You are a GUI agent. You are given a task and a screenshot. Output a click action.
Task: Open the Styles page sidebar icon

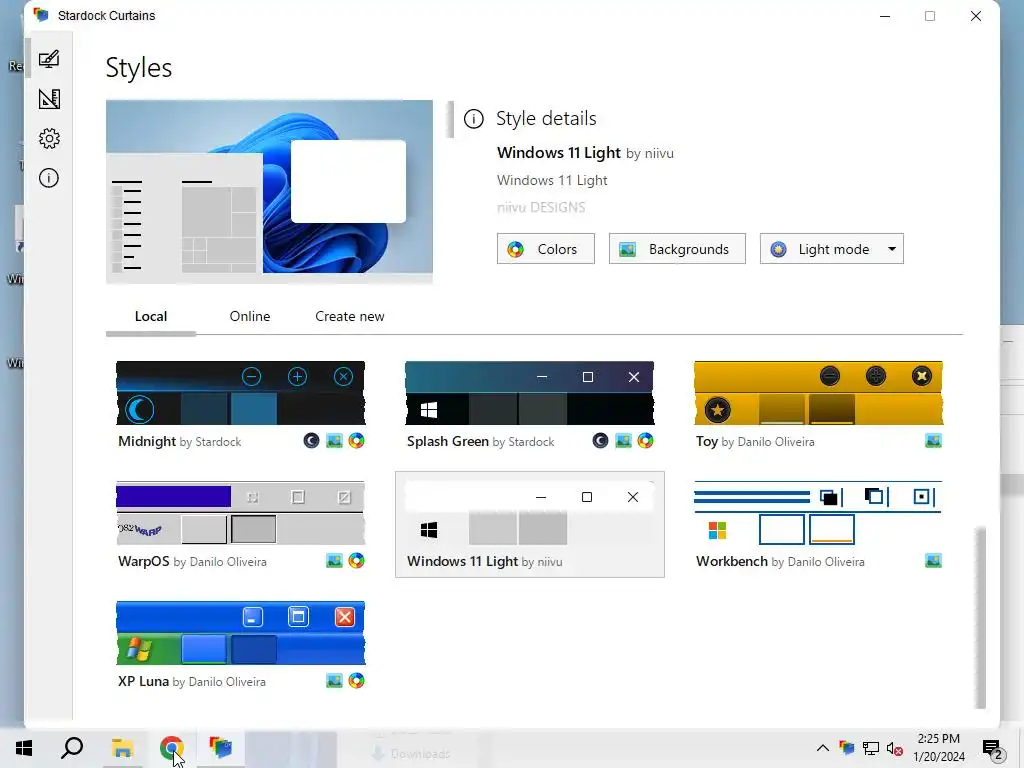[x=49, y=59]
